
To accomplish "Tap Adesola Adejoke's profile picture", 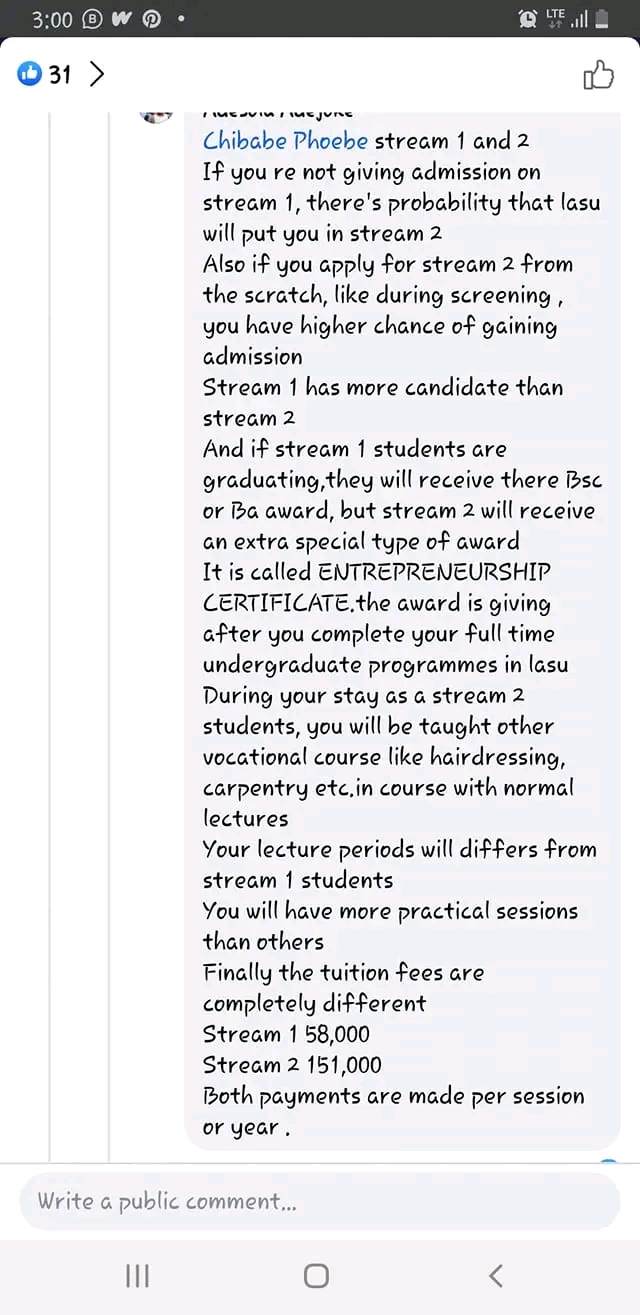I will [x=156, y=113].
